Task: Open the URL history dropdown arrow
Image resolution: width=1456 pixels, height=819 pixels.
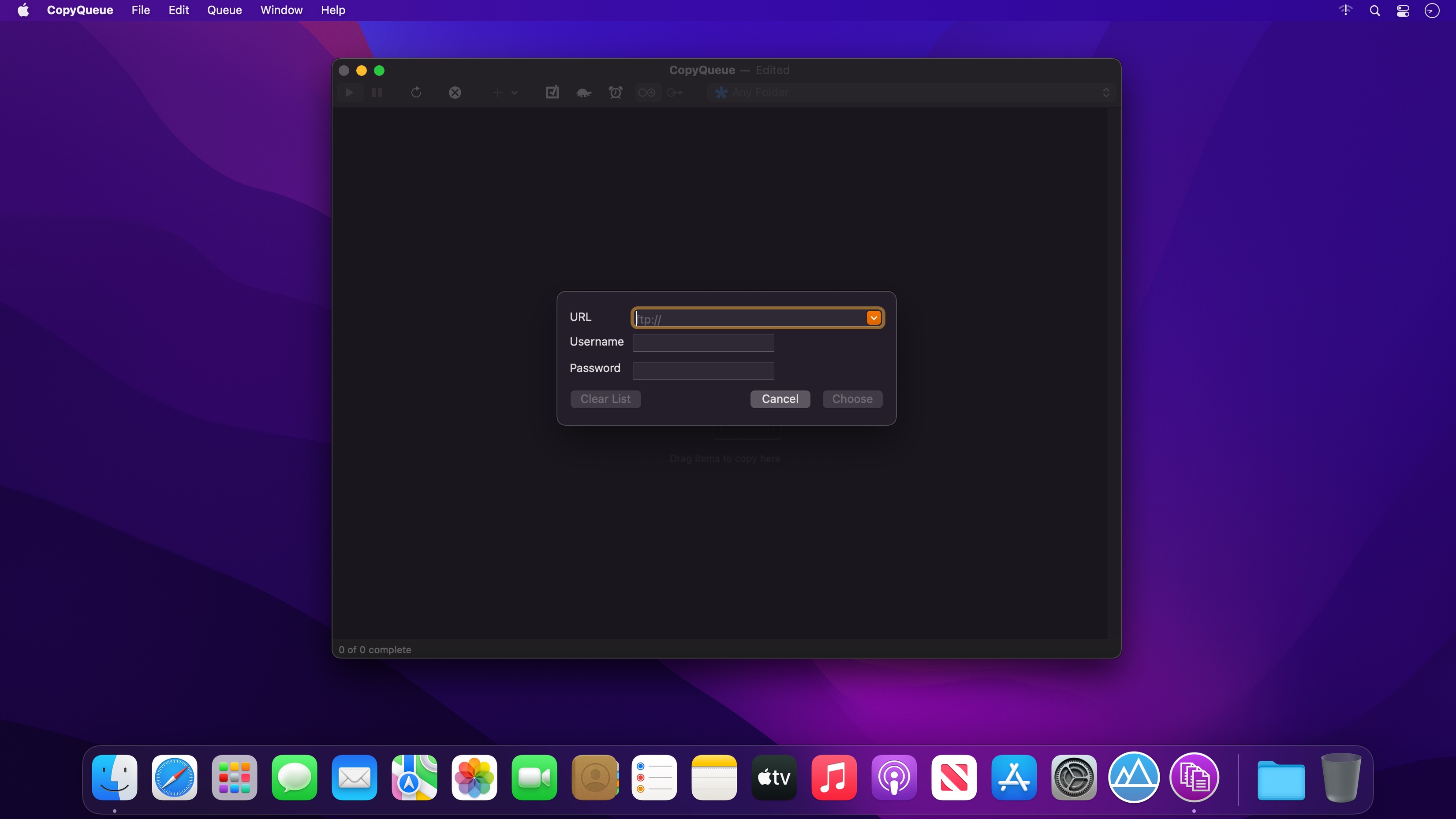Action: [x=874, y=318]
